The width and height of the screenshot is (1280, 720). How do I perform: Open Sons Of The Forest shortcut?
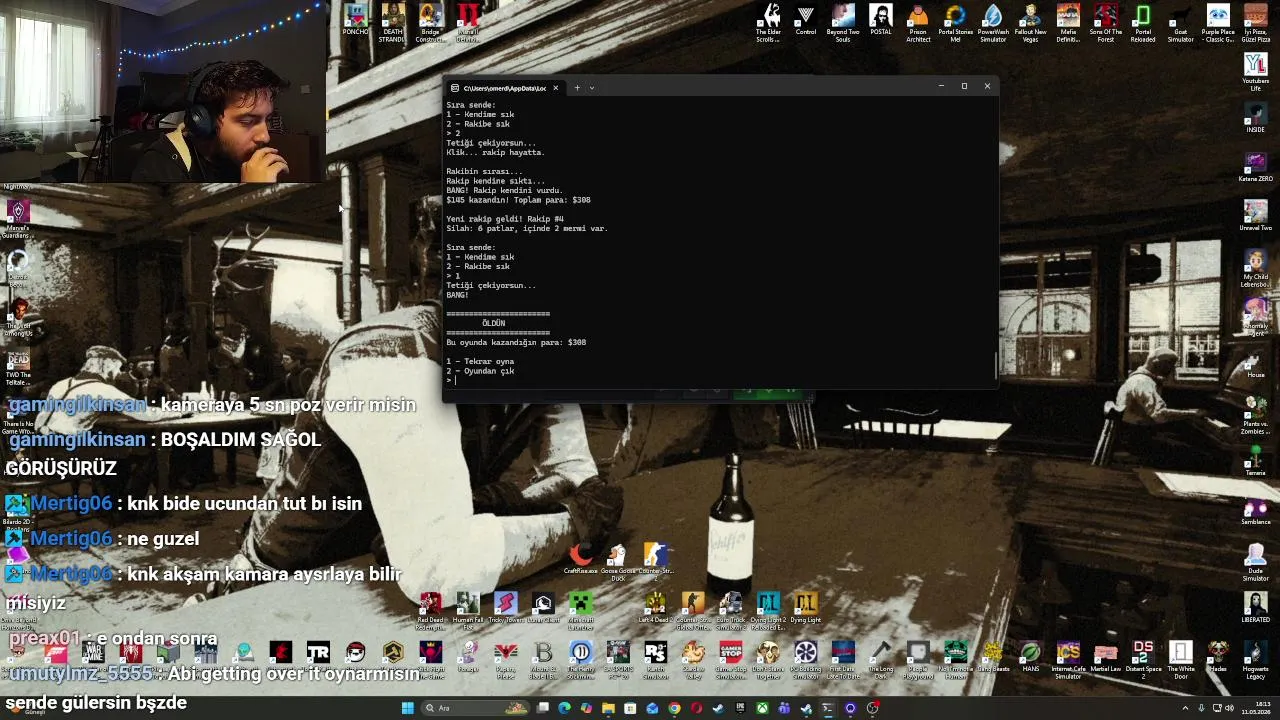pos(1105,22)
